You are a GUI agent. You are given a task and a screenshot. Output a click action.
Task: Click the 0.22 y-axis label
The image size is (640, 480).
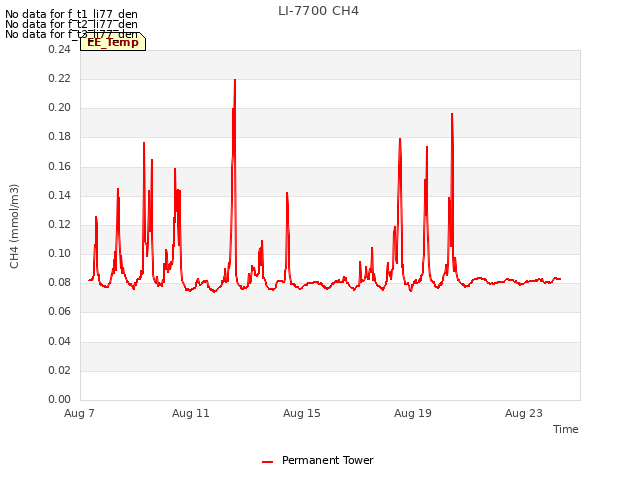(60, 78)
